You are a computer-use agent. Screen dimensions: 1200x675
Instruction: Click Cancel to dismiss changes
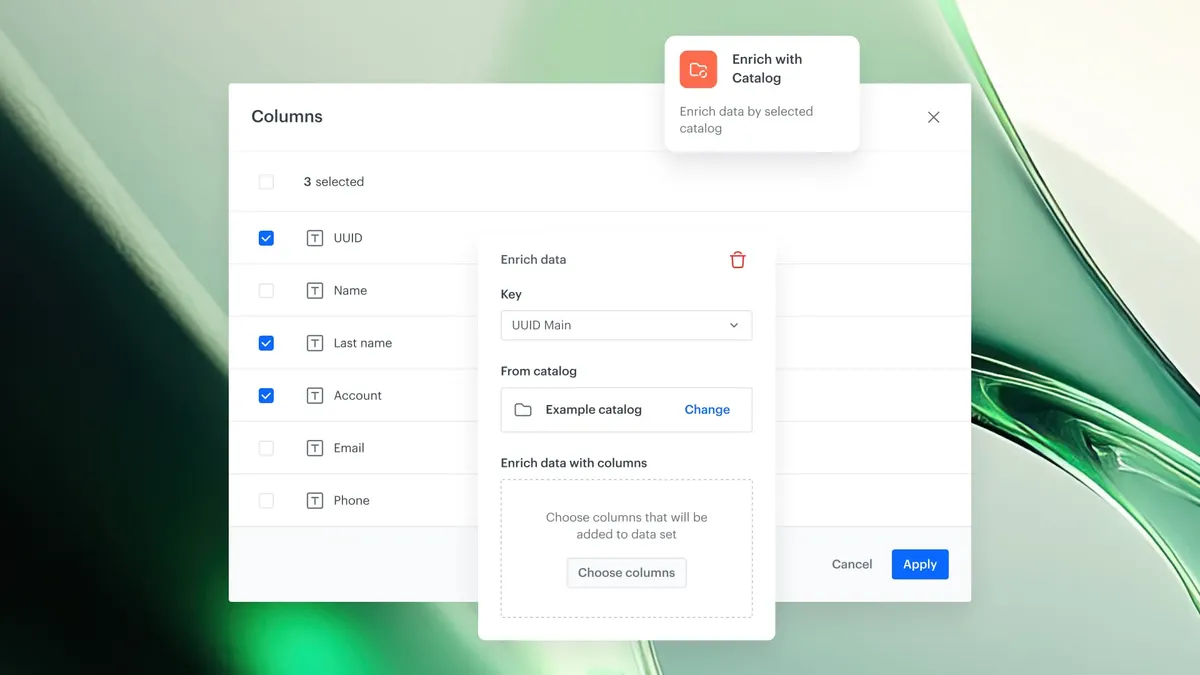(x=851, y=563)
